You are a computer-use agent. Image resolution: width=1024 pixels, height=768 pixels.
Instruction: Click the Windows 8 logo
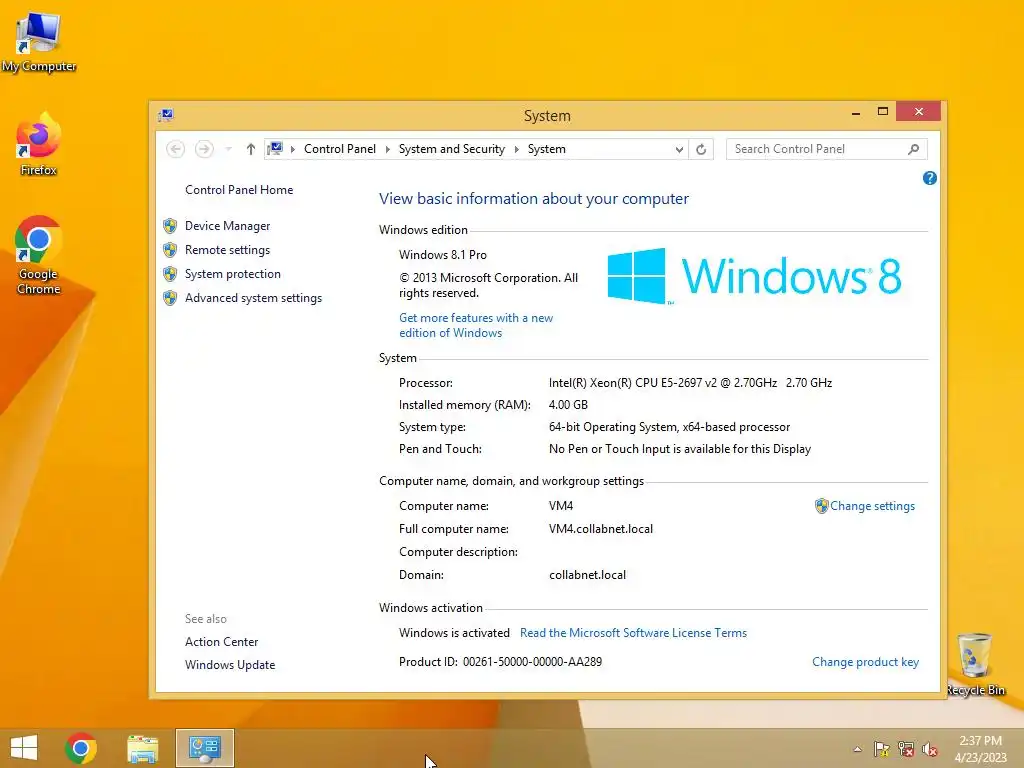click(754, 276)
